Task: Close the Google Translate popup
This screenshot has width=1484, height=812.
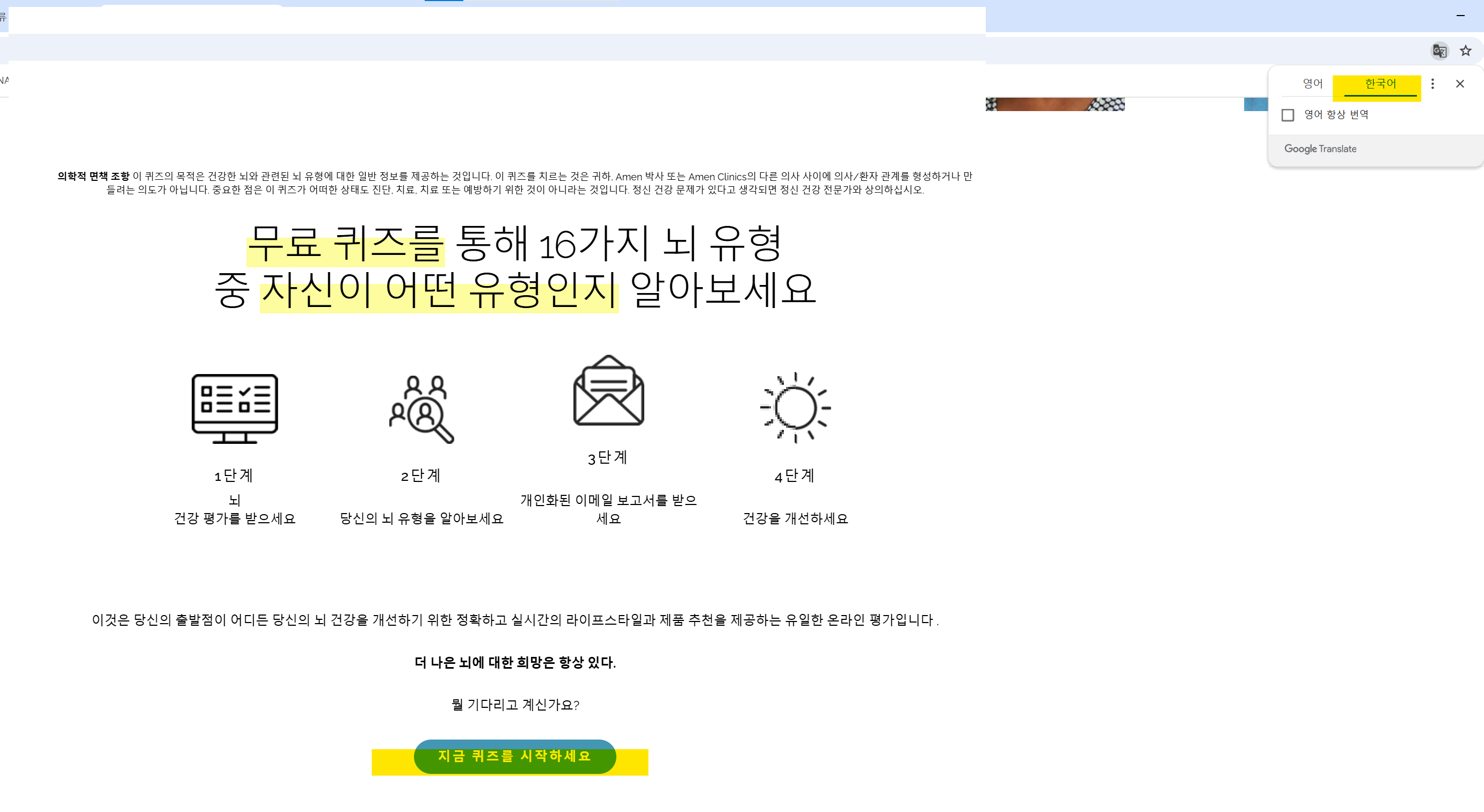Action: pyautogui.click(x=1460, y=84)
